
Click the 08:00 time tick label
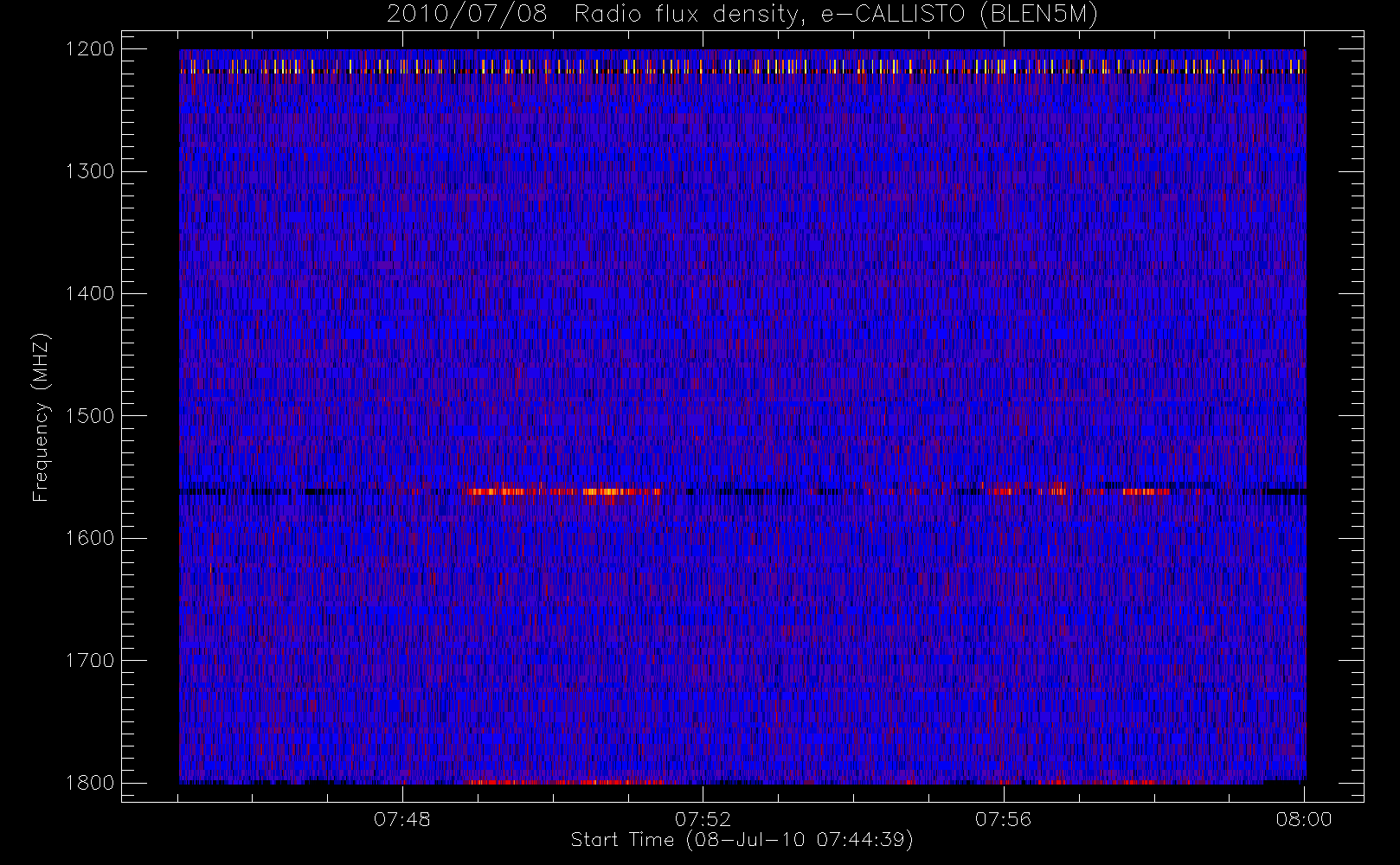tap(1304, 819)
